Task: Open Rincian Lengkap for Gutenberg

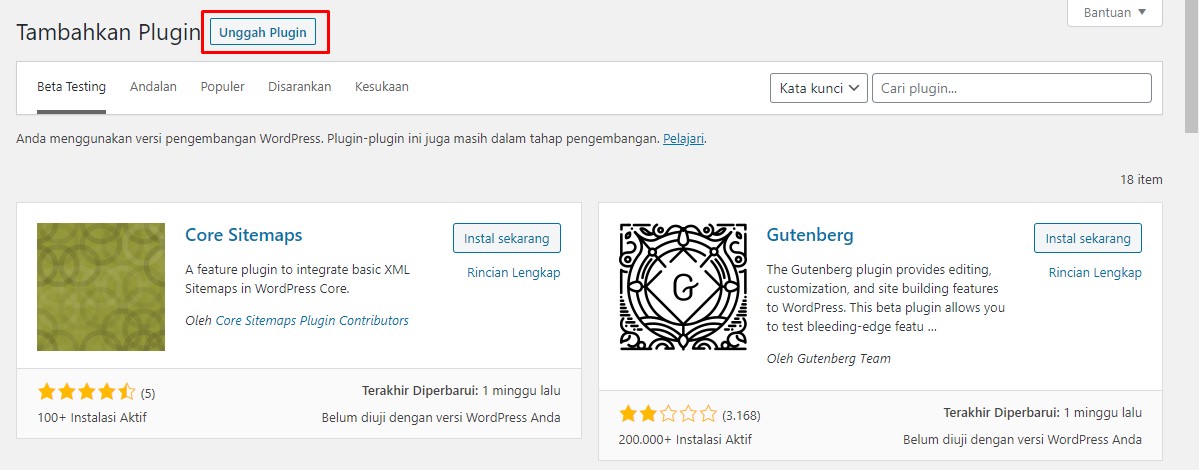Action: (1095, 273)
